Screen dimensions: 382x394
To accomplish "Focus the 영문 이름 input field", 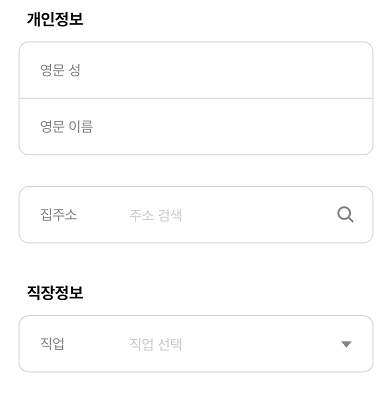I will (x=196, y=127).
